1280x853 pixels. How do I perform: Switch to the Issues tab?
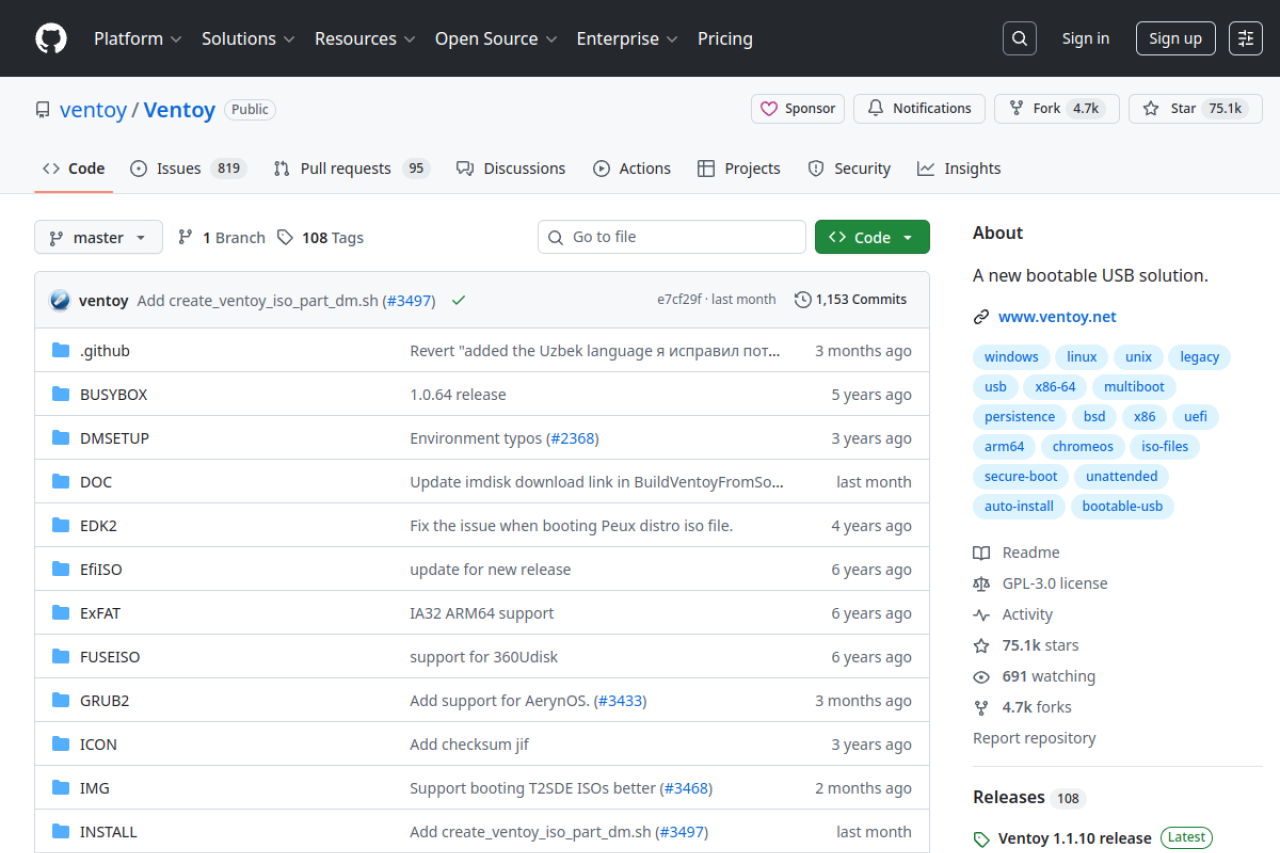[175, 168]
